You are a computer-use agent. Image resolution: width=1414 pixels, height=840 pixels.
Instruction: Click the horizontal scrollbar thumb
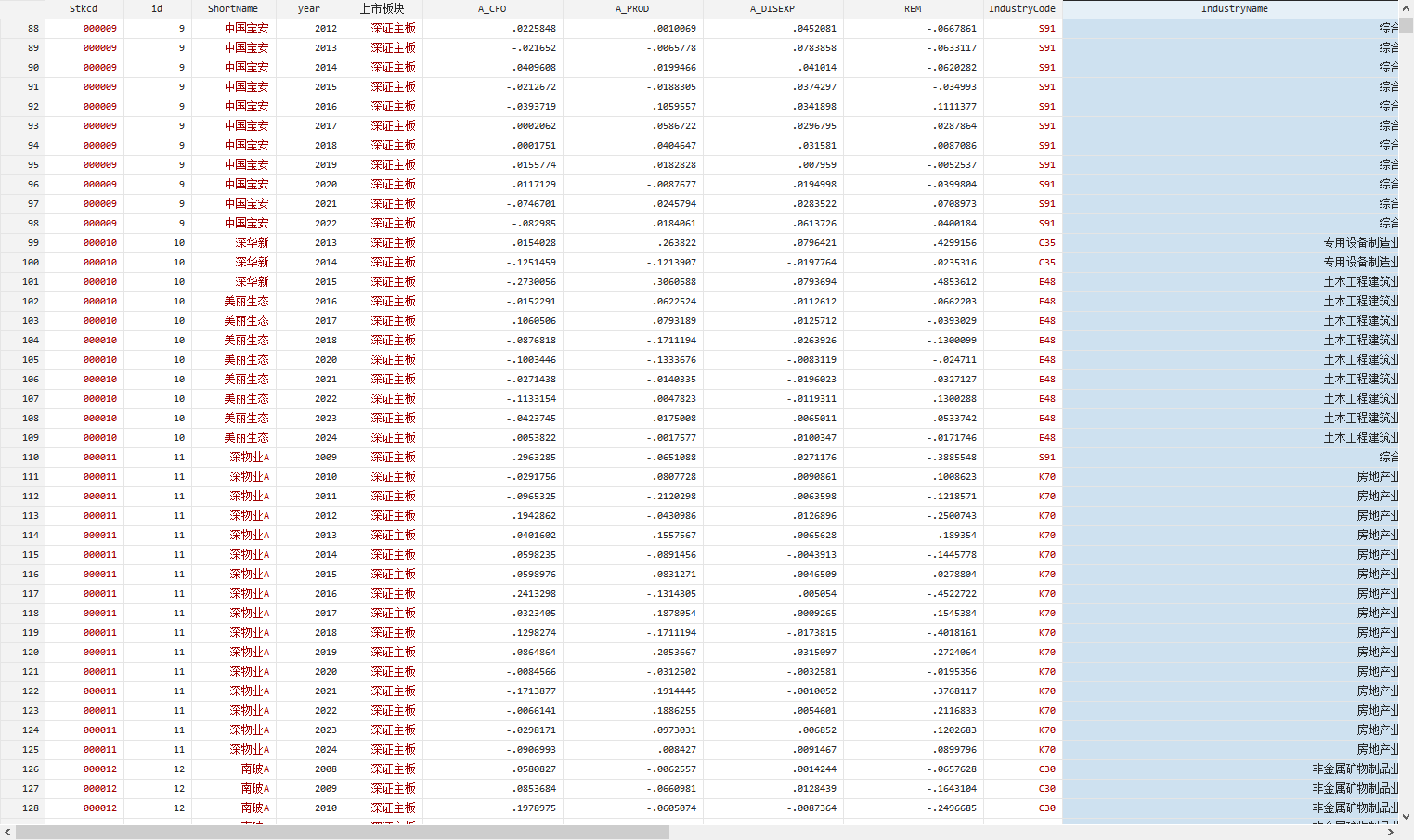tap(342, 833)
